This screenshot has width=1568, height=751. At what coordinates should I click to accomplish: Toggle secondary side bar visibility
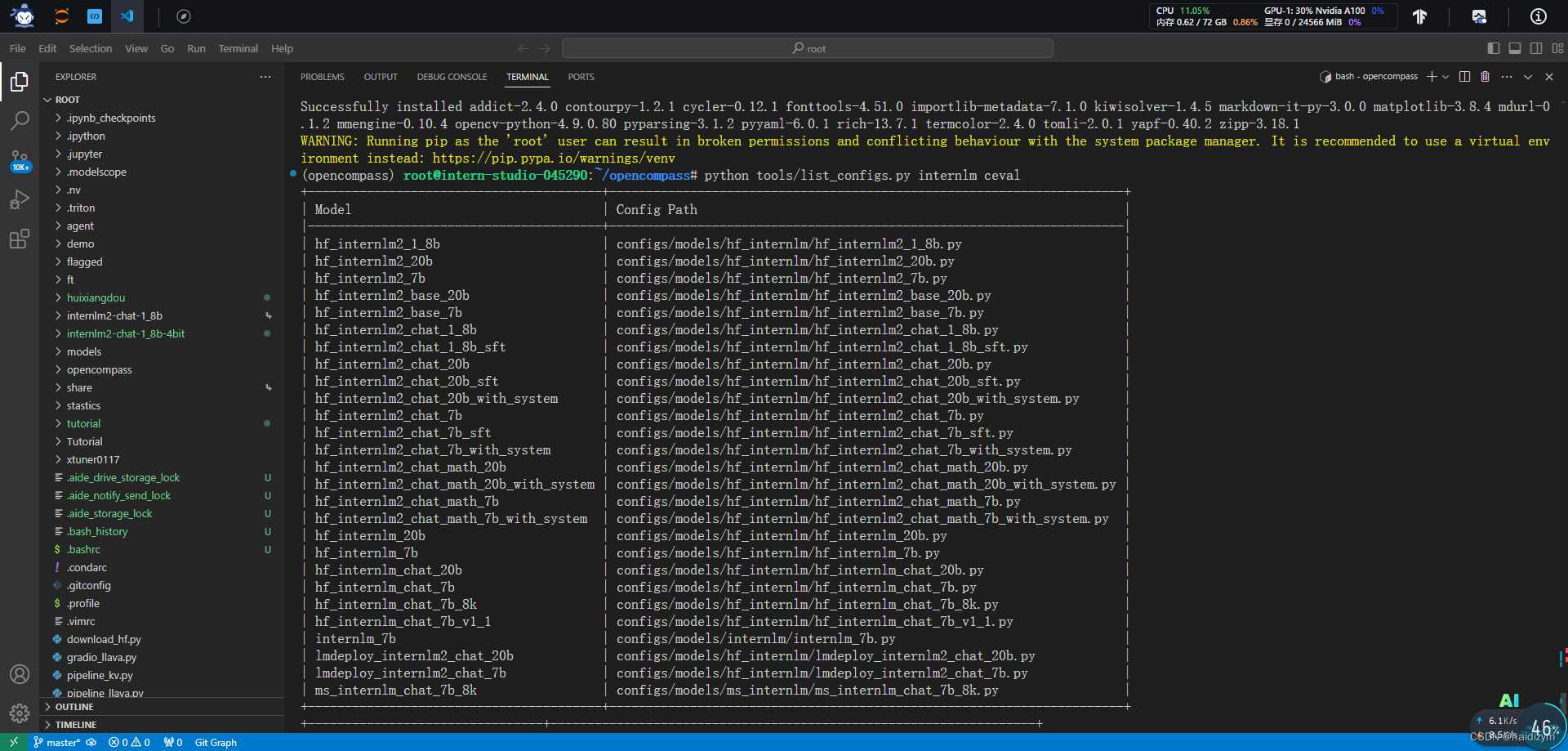(x=1536, y=48)
